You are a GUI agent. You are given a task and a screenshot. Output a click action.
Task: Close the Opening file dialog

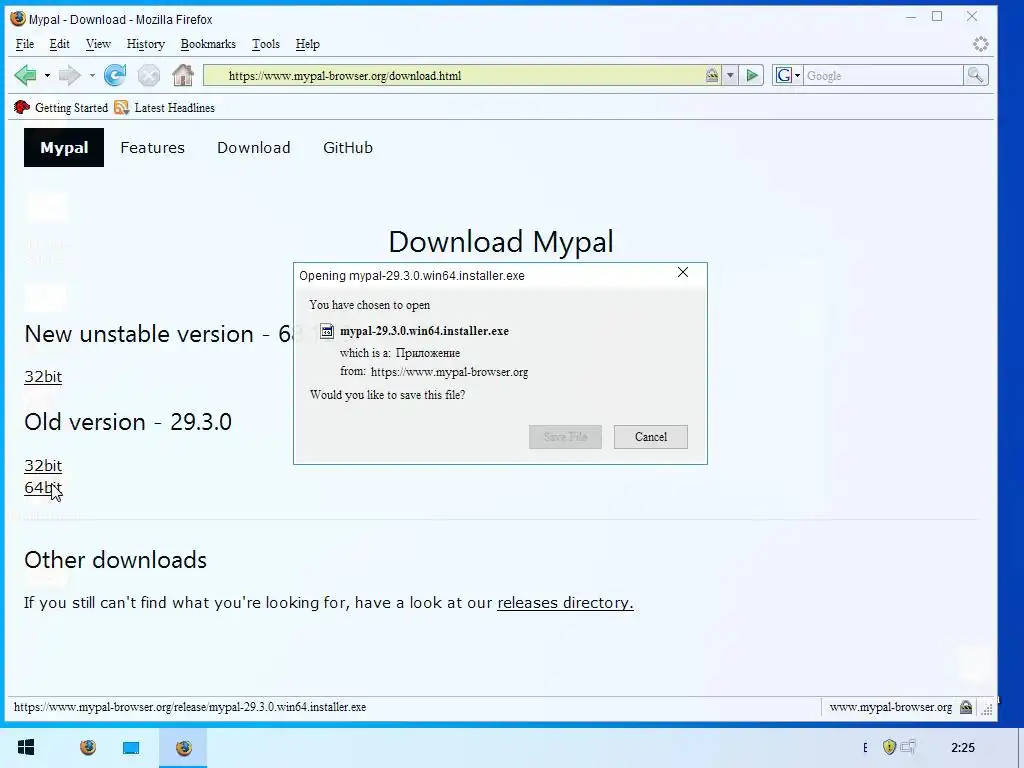(683, 272)
